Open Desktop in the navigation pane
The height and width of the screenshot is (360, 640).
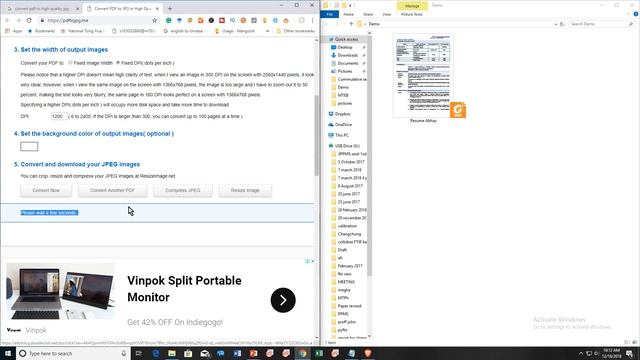(345, 47)
